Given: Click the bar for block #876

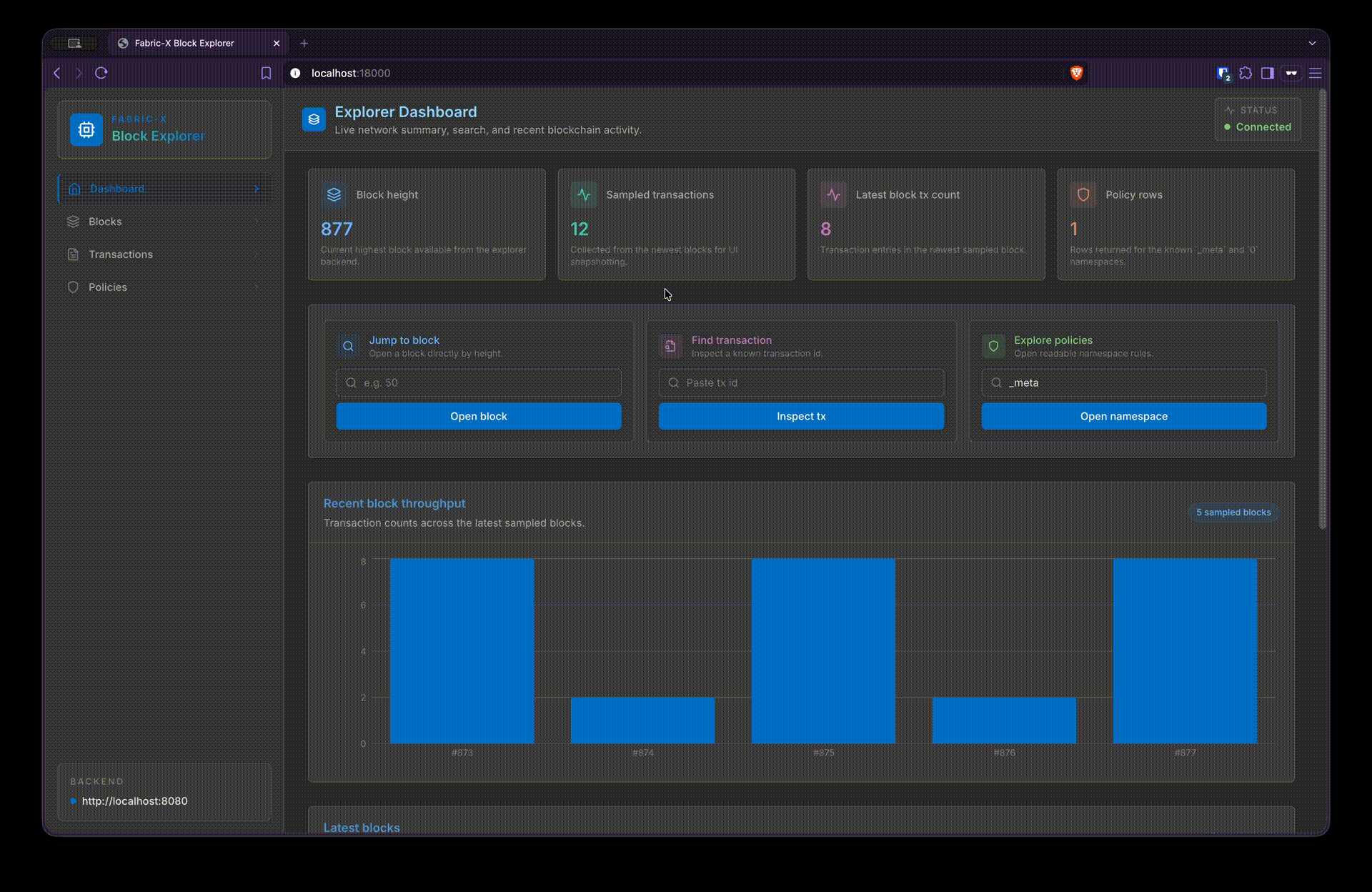Looking at the screenshot, I should point(1004,720).
